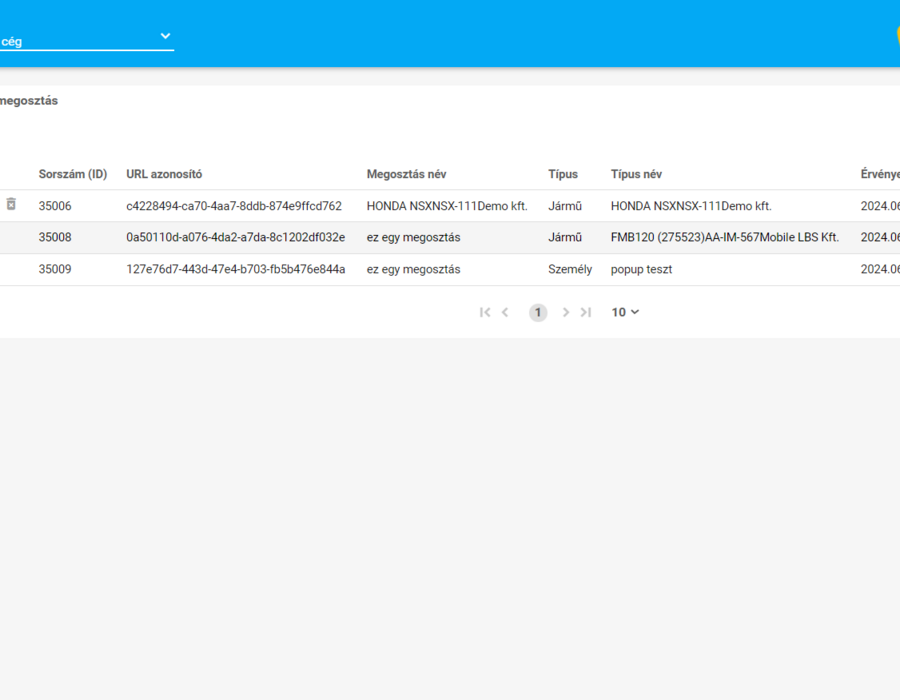Select the ID cell 35008
The width and height of the screenshot is (900, 700).
[55, 238]
